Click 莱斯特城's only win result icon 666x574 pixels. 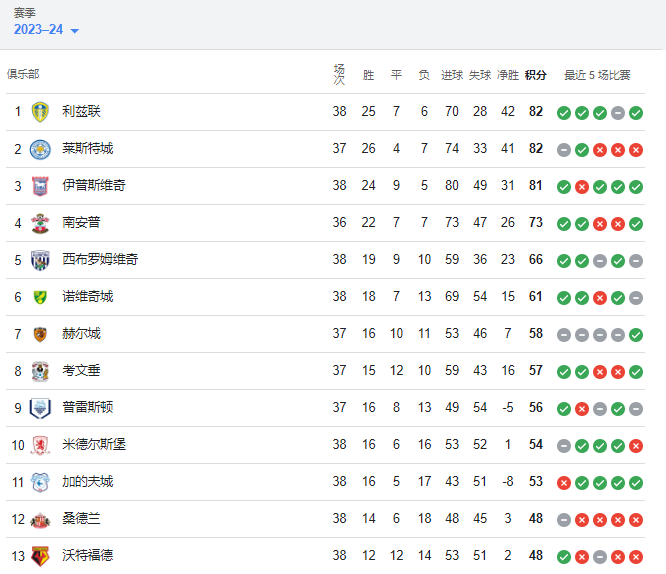pos(582,150)
